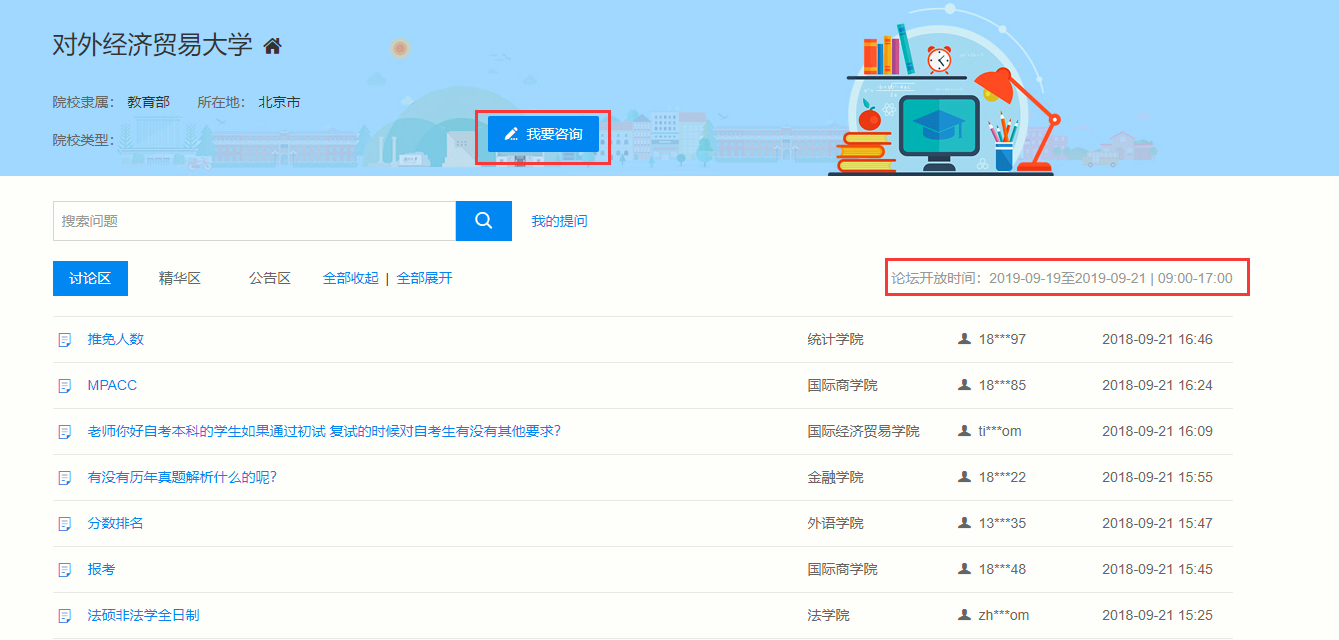The width and height of the screenshot is (1339, 640).
Task: Click the magnifier search button
Action: (x=484, y=221)
